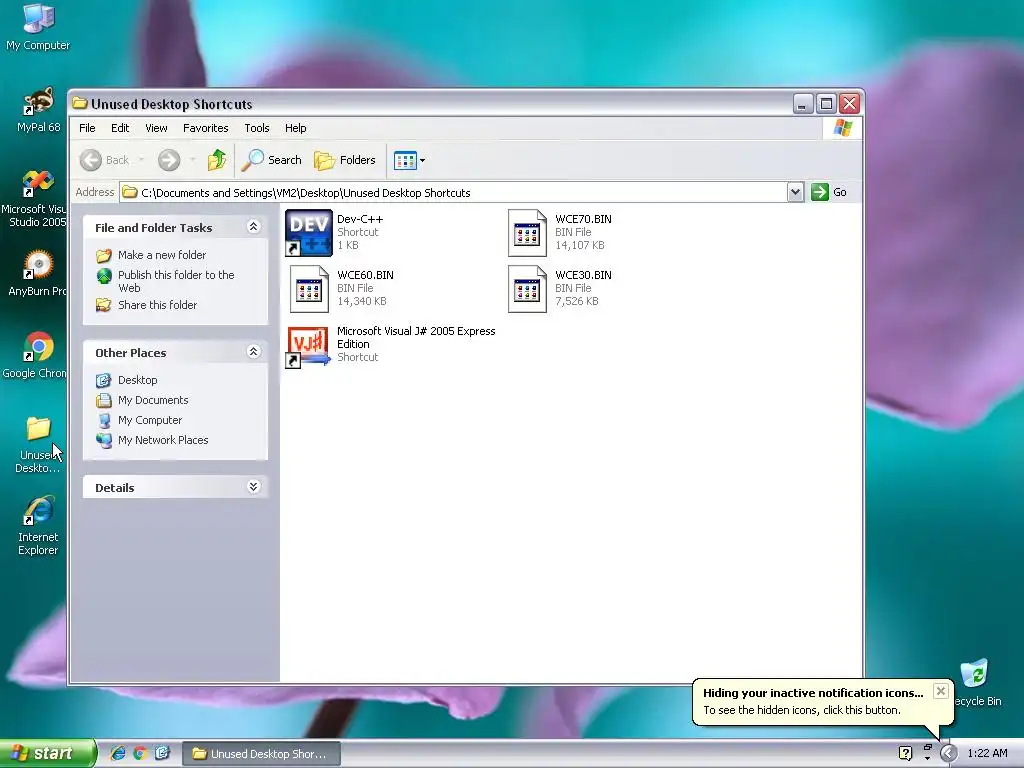The width and height of the screenshot is (1024, 768).
Task: Open the Dev-C++ shortcut icon
Action: (309, 233)
